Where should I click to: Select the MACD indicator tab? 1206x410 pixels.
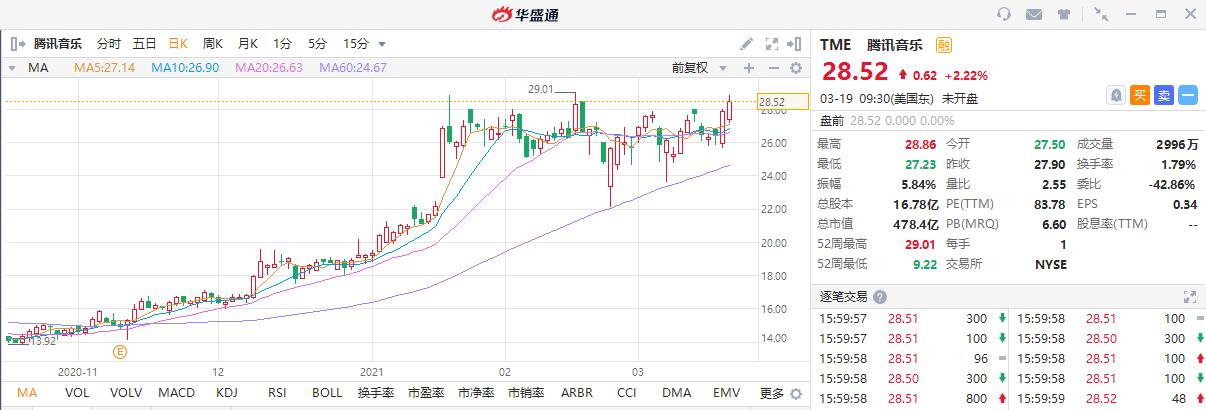[x=176, y=393]
